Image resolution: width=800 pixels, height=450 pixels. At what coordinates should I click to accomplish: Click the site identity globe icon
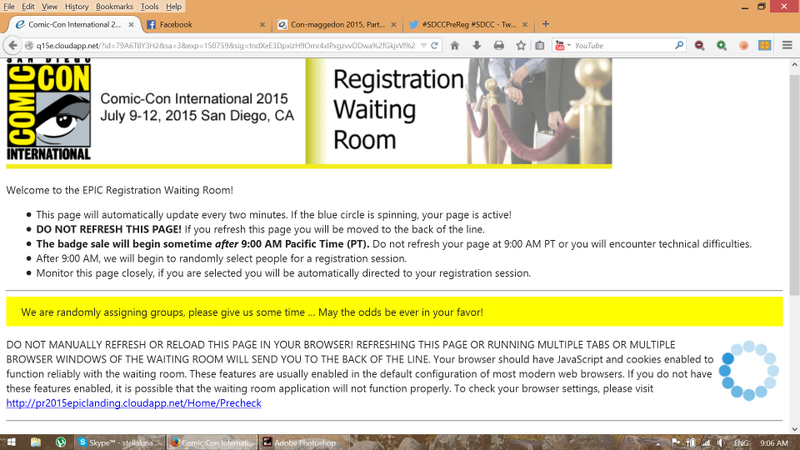29,45
